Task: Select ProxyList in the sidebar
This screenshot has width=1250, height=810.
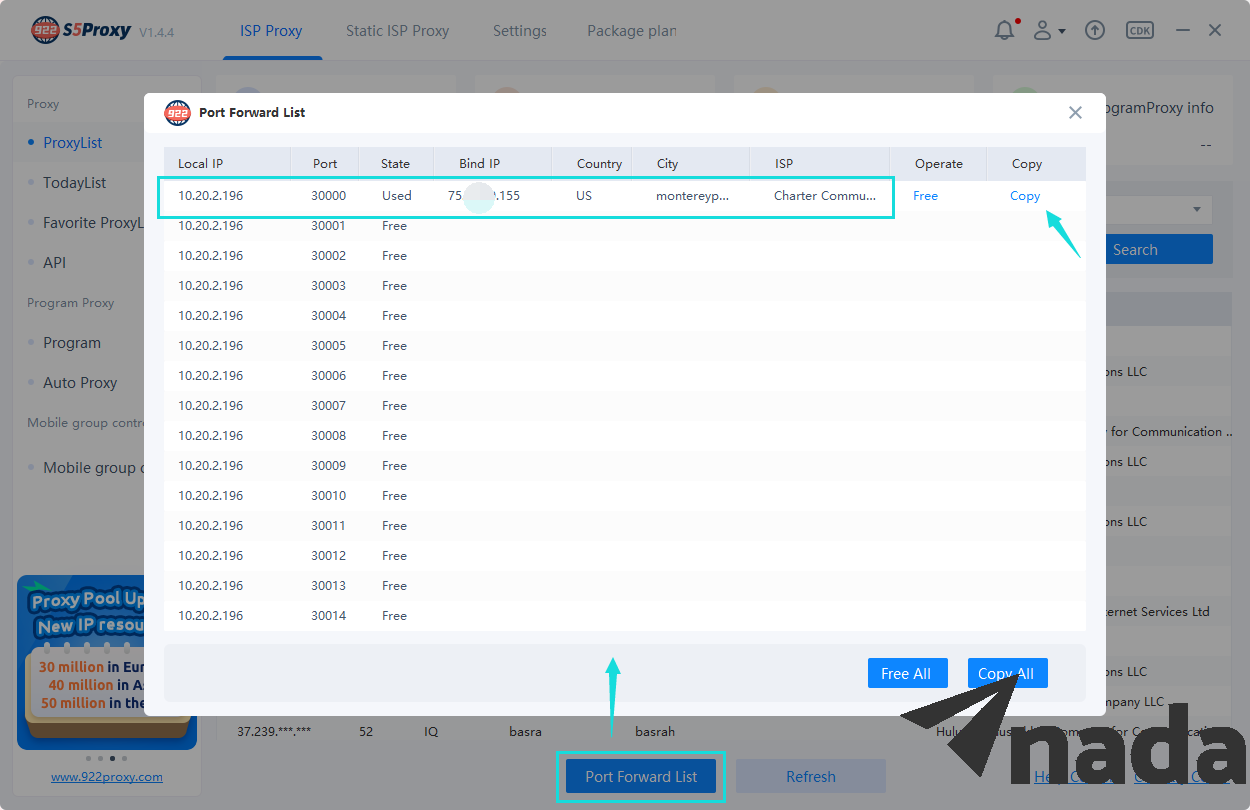Action: (72, 143)
